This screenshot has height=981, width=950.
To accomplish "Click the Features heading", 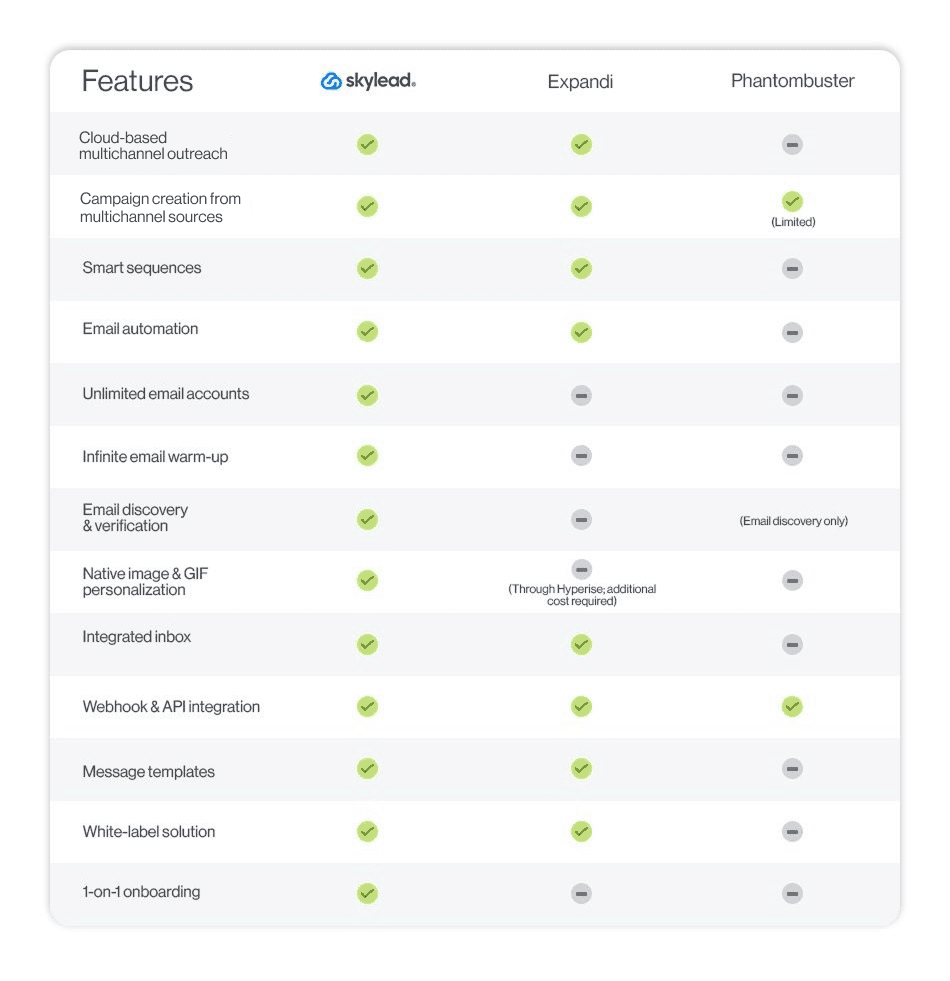I will pos(137,81).
